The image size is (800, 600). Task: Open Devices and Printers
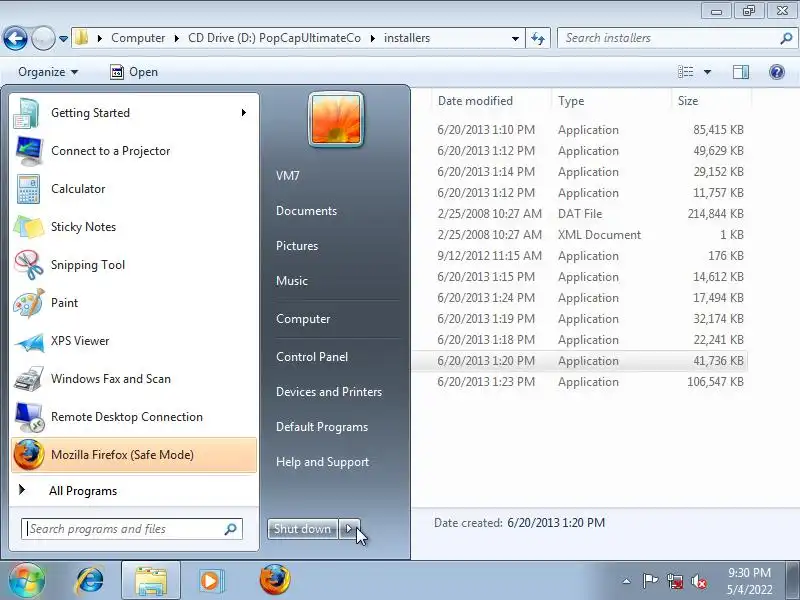329,392
